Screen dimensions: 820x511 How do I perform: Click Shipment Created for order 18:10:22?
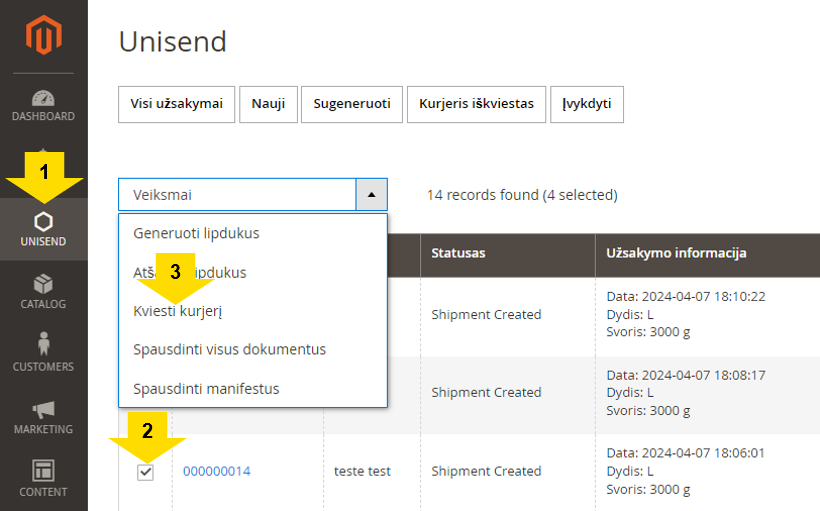(x=486, y=315)
